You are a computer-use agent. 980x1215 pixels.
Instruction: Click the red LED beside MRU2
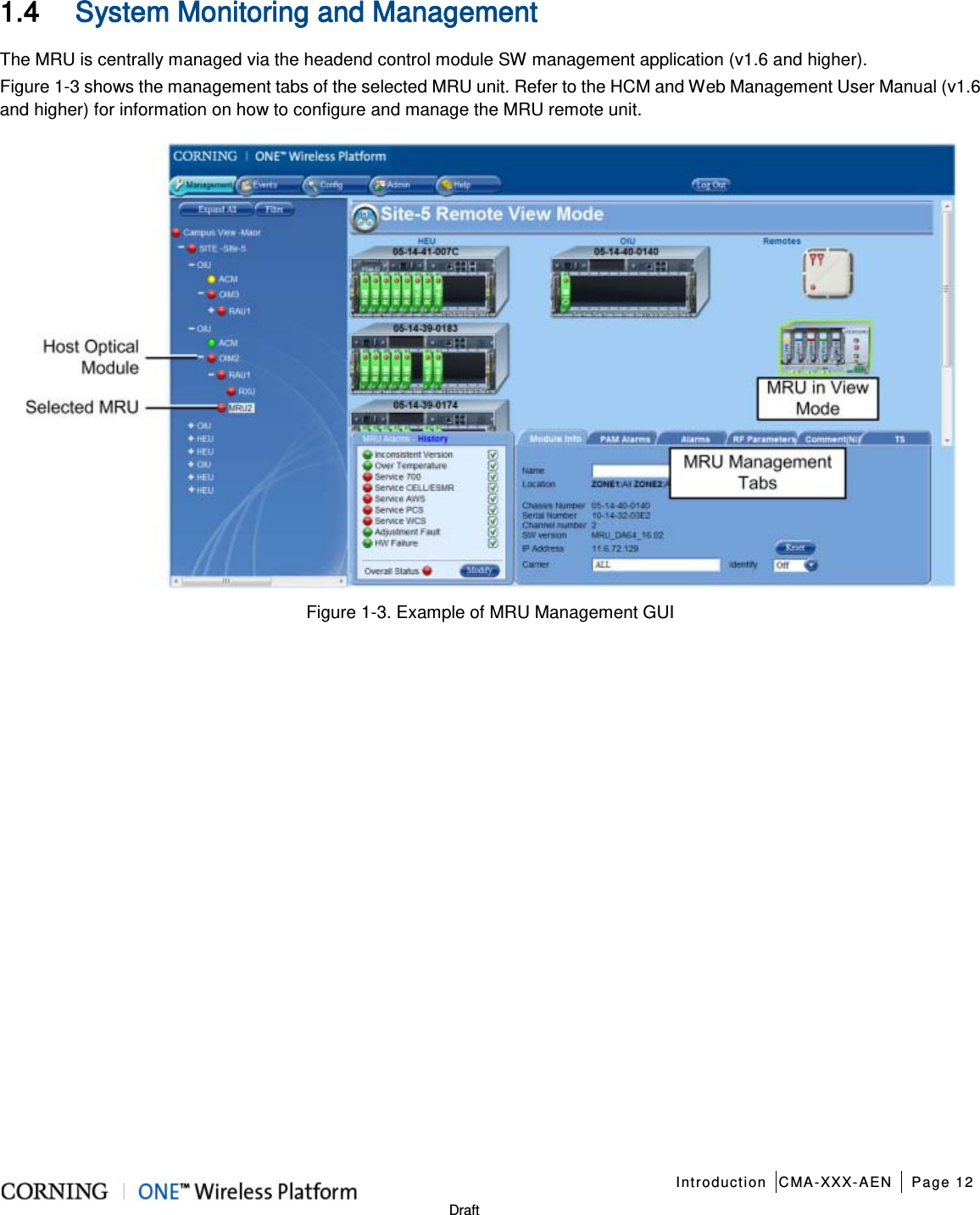pos(222,408)
